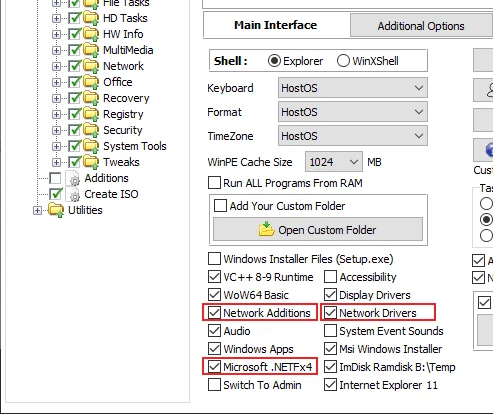Image resolution: width=493 pixels, height=414 pixels.
Task: Tick the Switch To Admin checkbox
Action: [214, 385]
